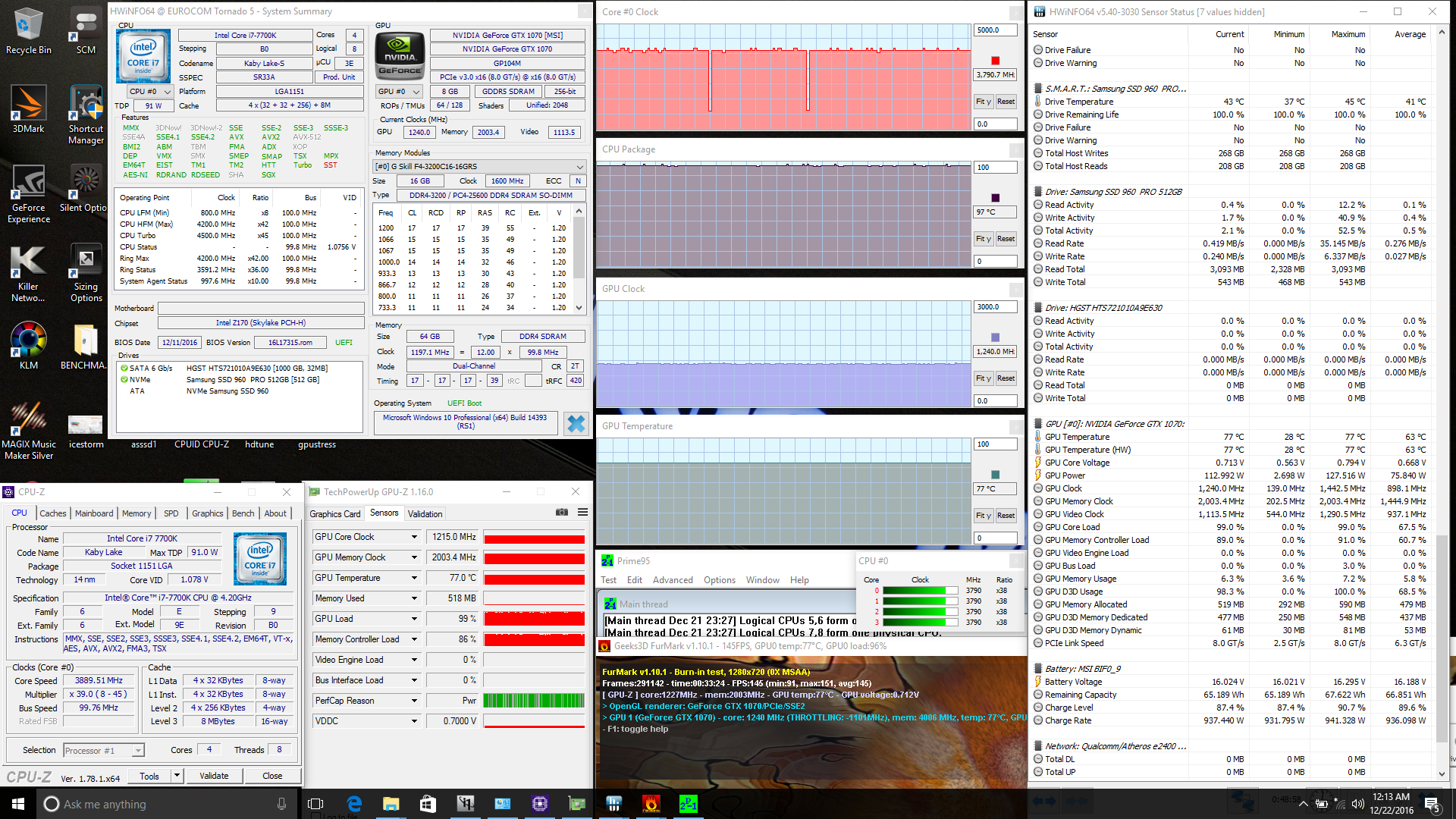Expand the G Skill memory module dropdown
Image resolution: width=1456 pixels, height=819 pixels.
[479, 167]
